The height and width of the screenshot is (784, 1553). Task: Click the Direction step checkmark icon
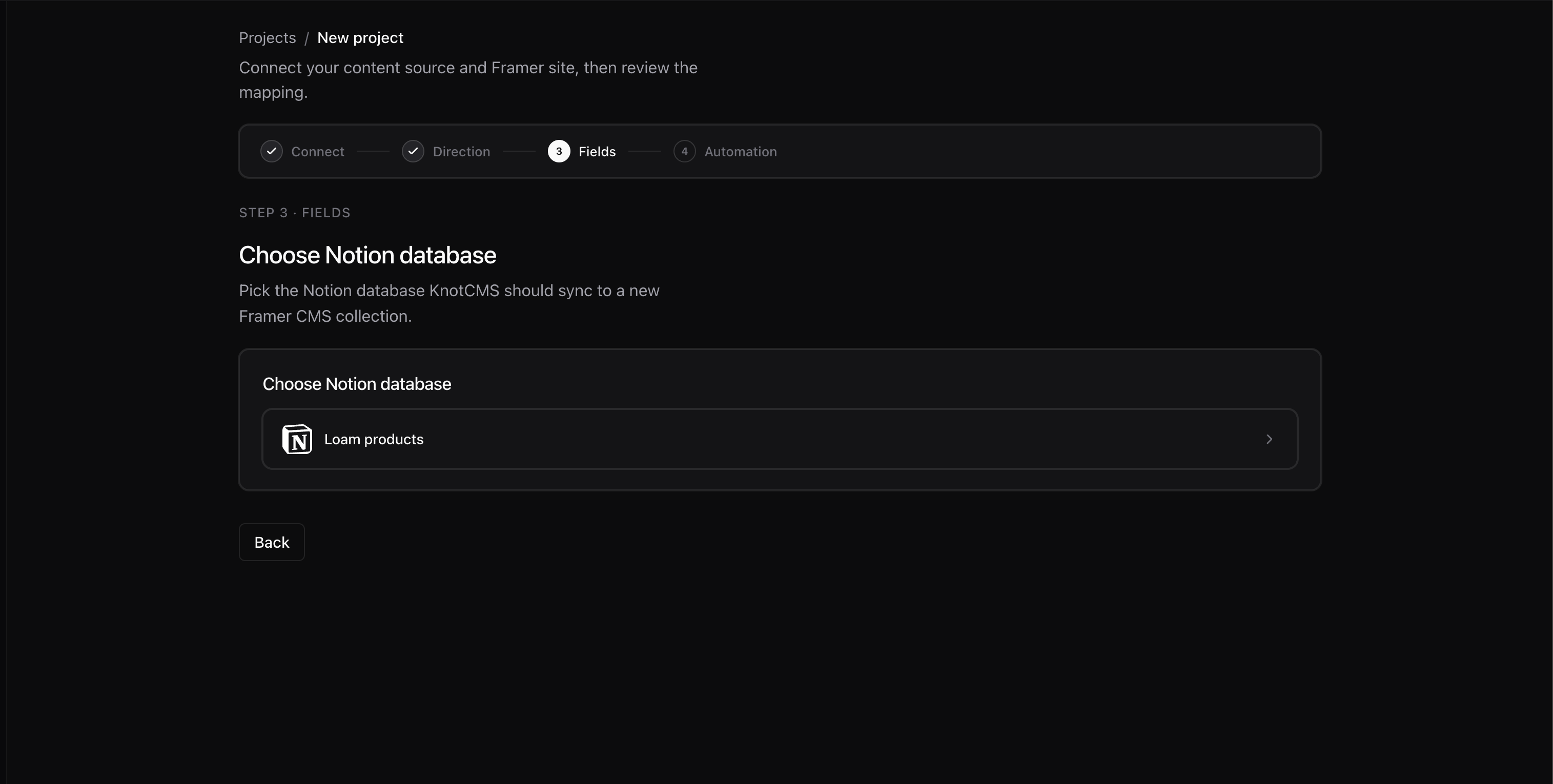pos(413,151)
